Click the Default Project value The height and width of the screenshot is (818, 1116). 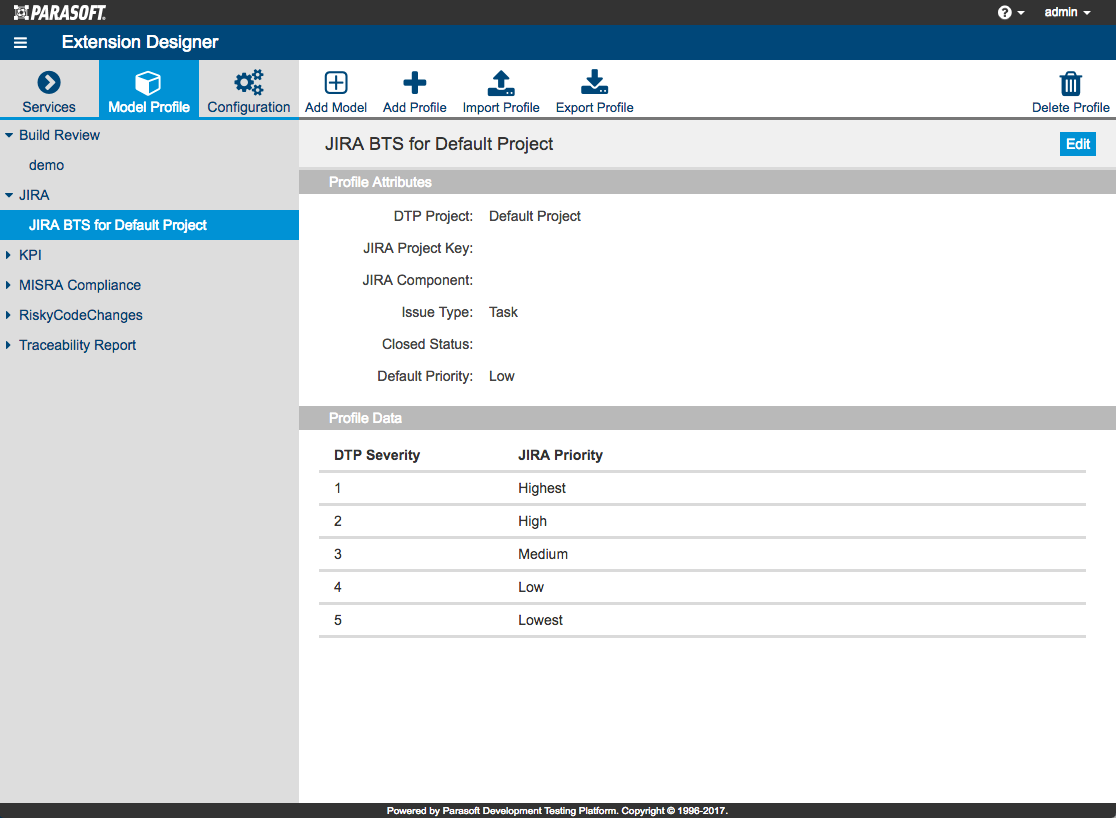click(x=535, y=216)
